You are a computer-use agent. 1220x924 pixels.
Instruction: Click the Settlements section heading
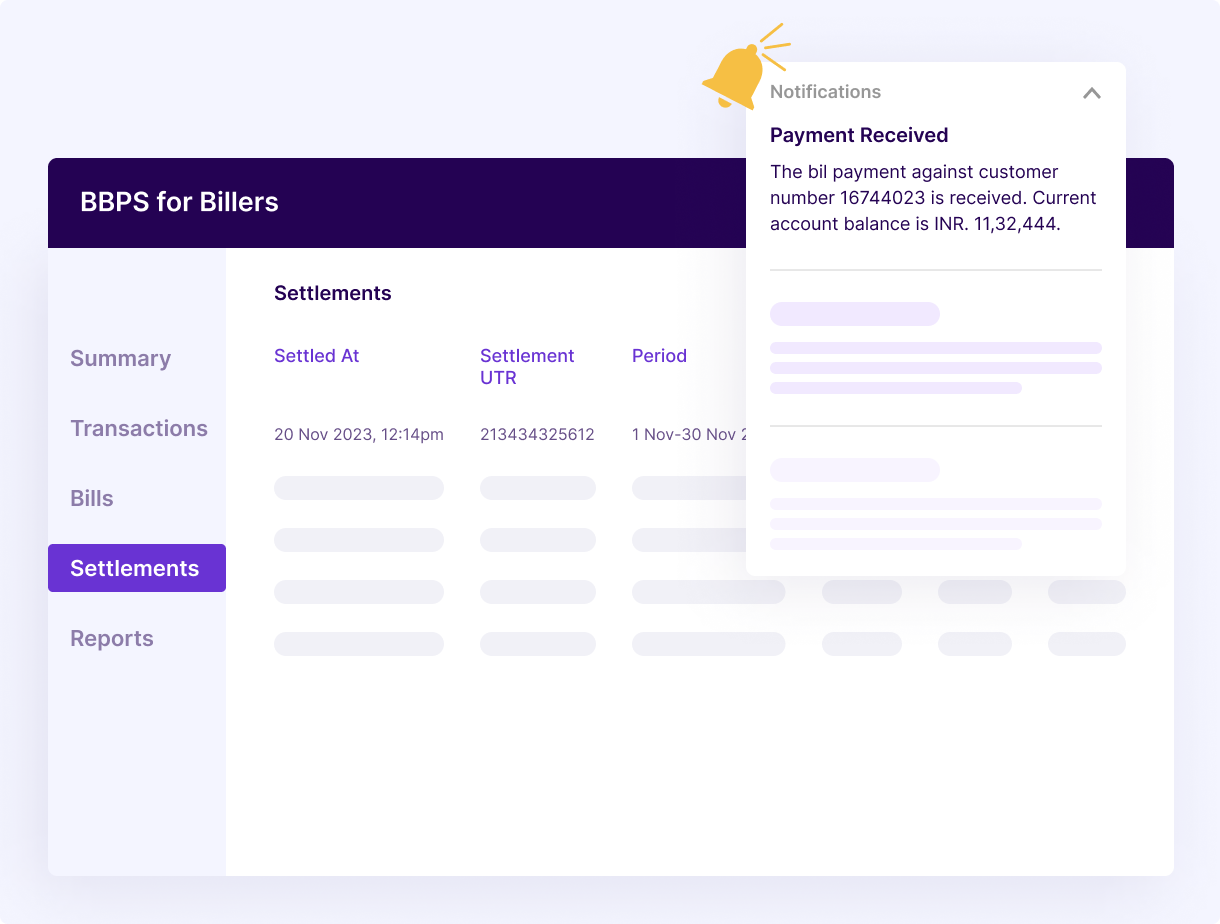click(333, 294)
